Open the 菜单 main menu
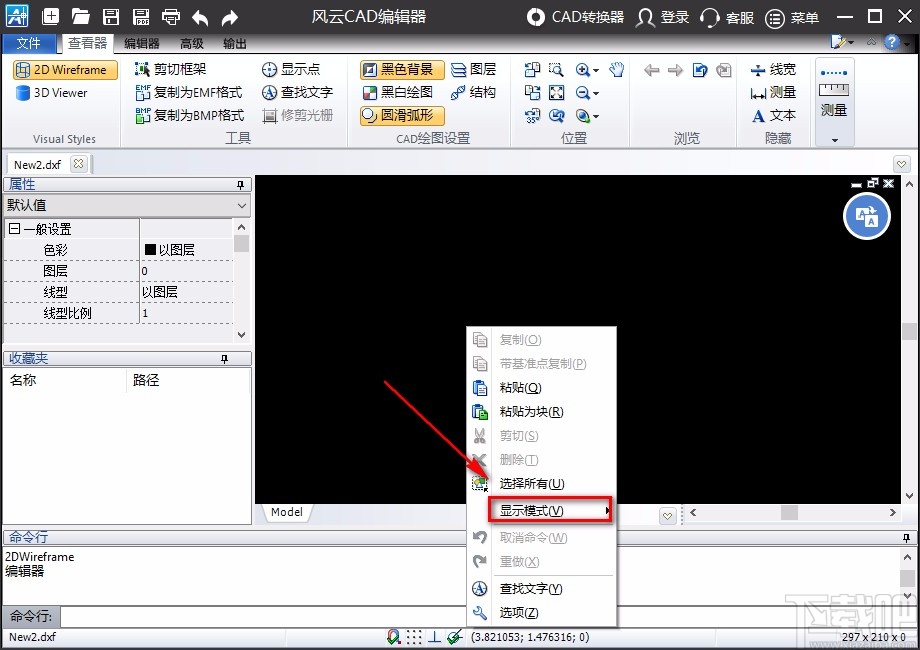The width and height of the screenshot is (920, 650). pyautogui.click(x=792, y=18)
